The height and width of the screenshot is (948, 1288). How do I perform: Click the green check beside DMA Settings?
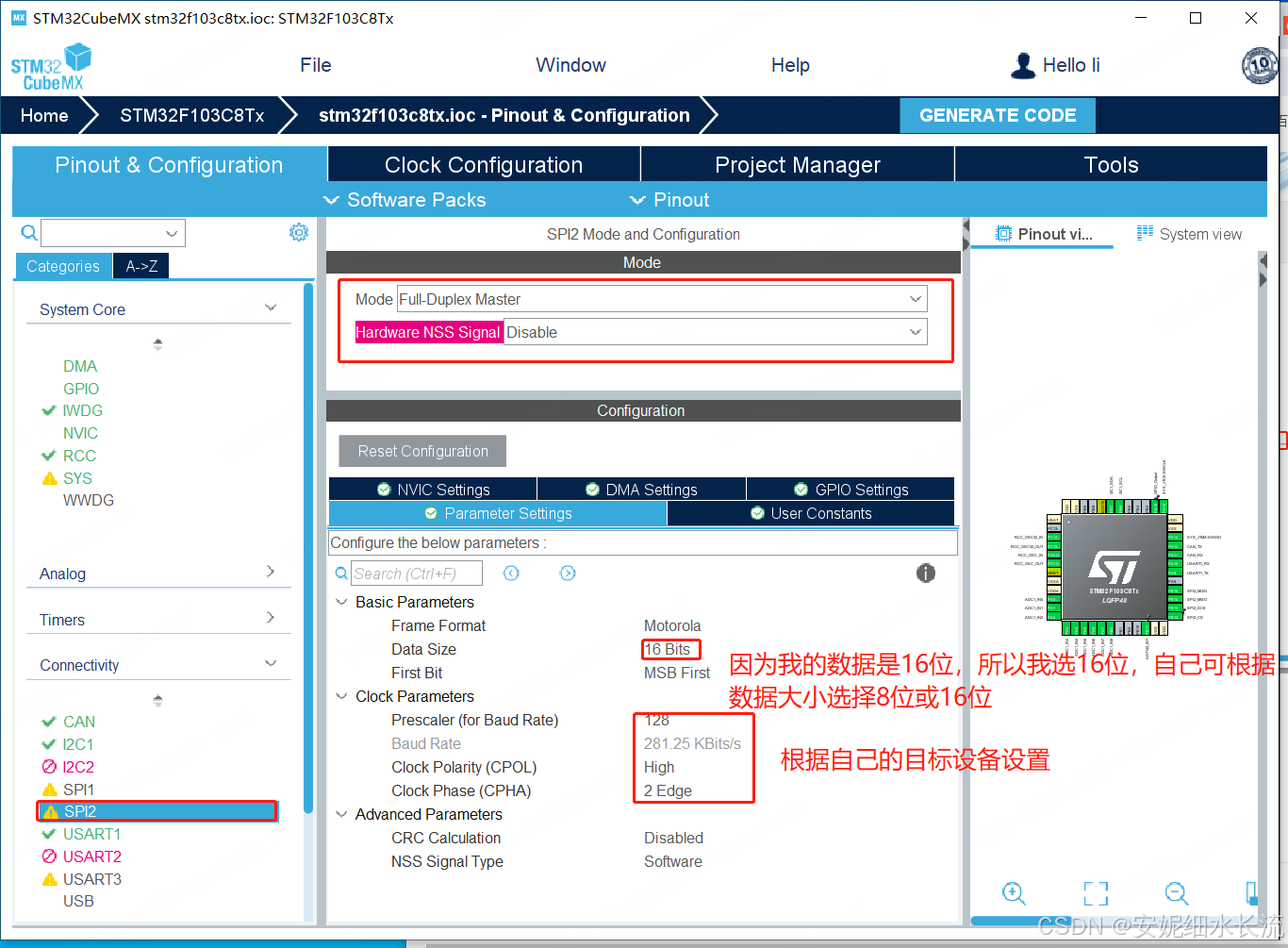[x=592, y=490]
